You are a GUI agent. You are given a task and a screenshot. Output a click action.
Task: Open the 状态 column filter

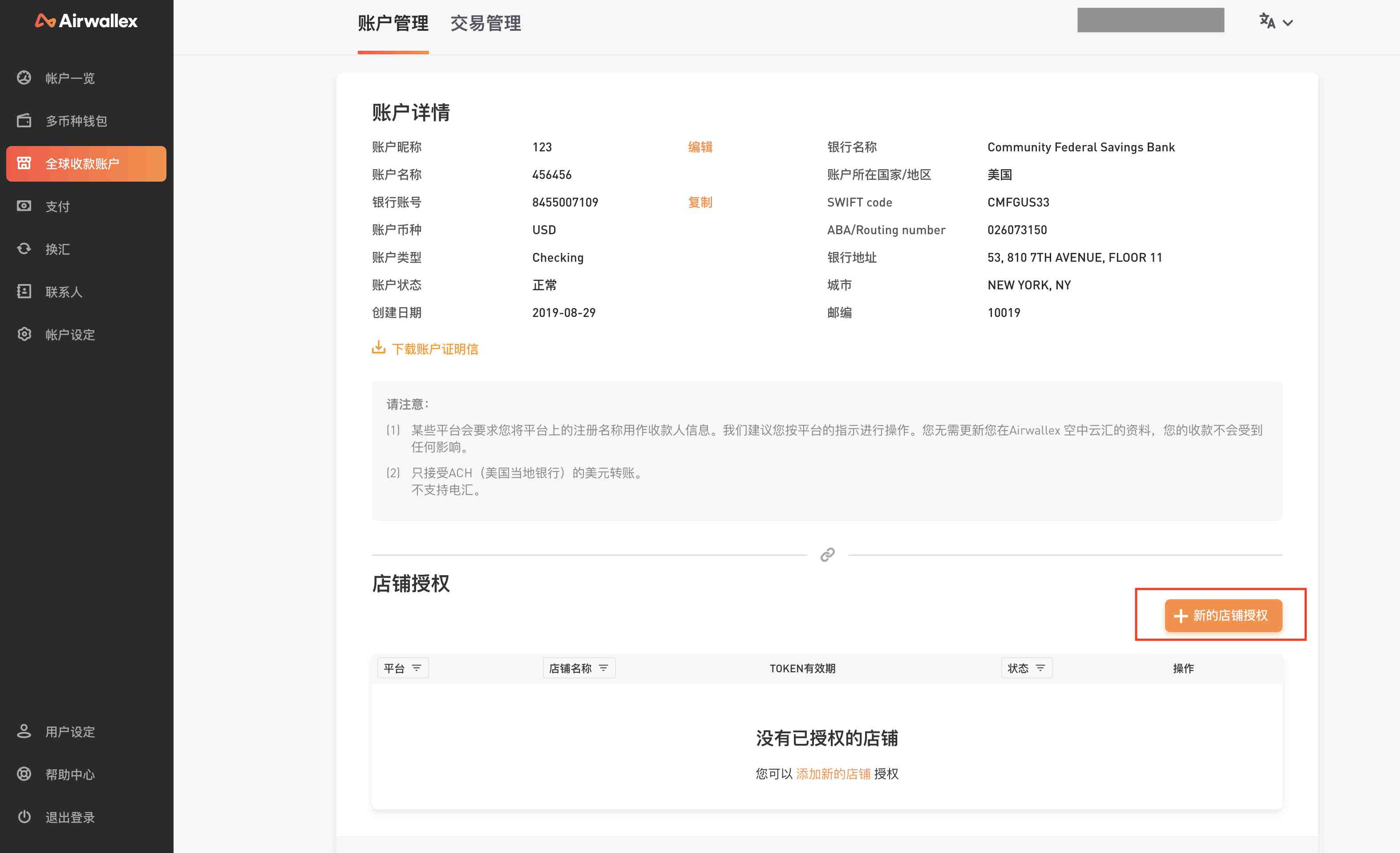1027,668
